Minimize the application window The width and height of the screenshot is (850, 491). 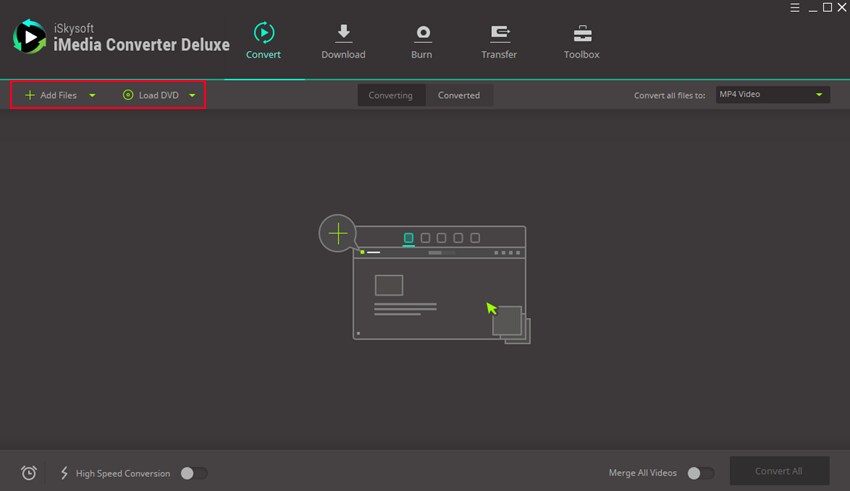pyautogui.click(x=813, y=9)
